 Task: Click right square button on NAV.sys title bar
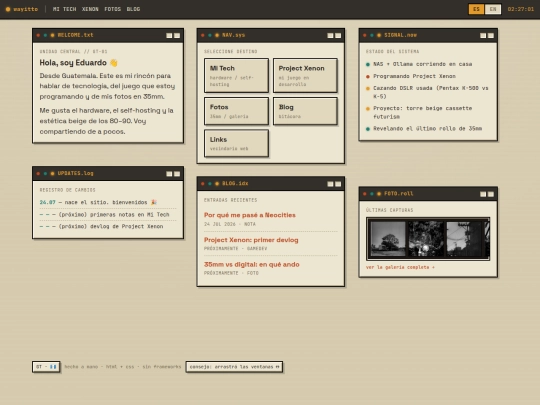pos(338,35)
